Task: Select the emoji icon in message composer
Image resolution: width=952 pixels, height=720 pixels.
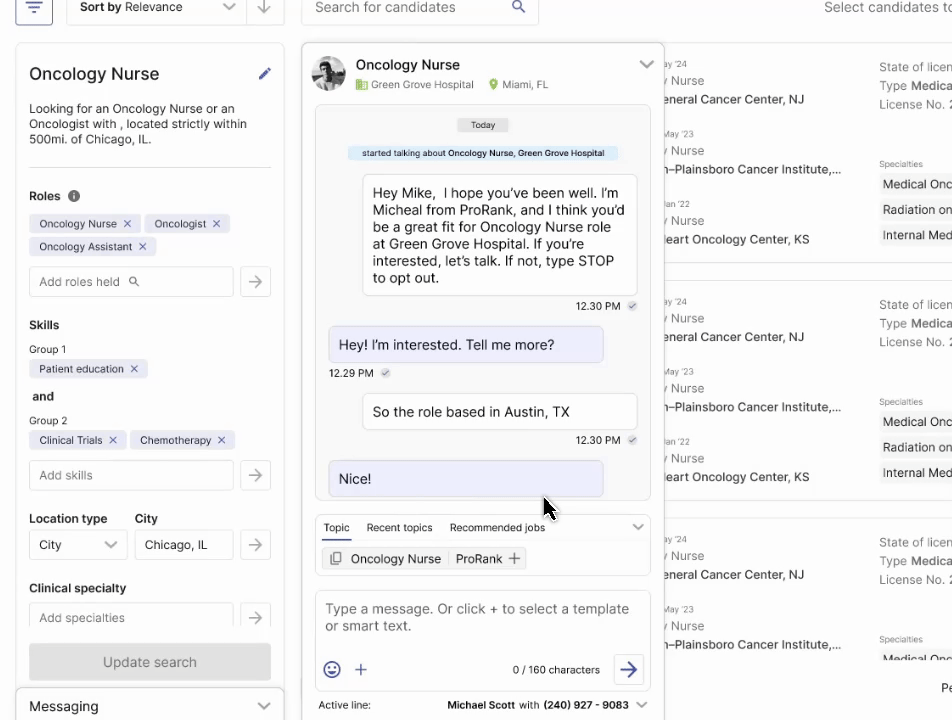Action: 331,669
